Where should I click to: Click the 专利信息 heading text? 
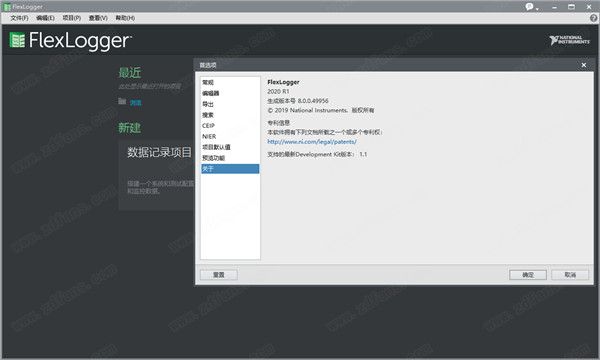coord(279,123)
